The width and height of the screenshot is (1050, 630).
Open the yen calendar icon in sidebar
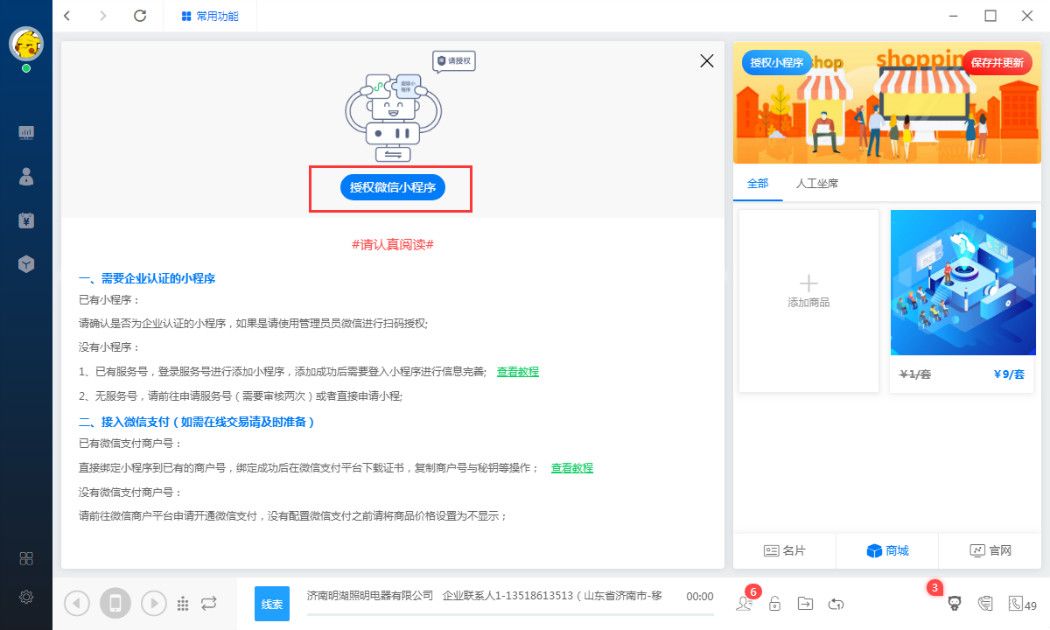tap(26, 220)
